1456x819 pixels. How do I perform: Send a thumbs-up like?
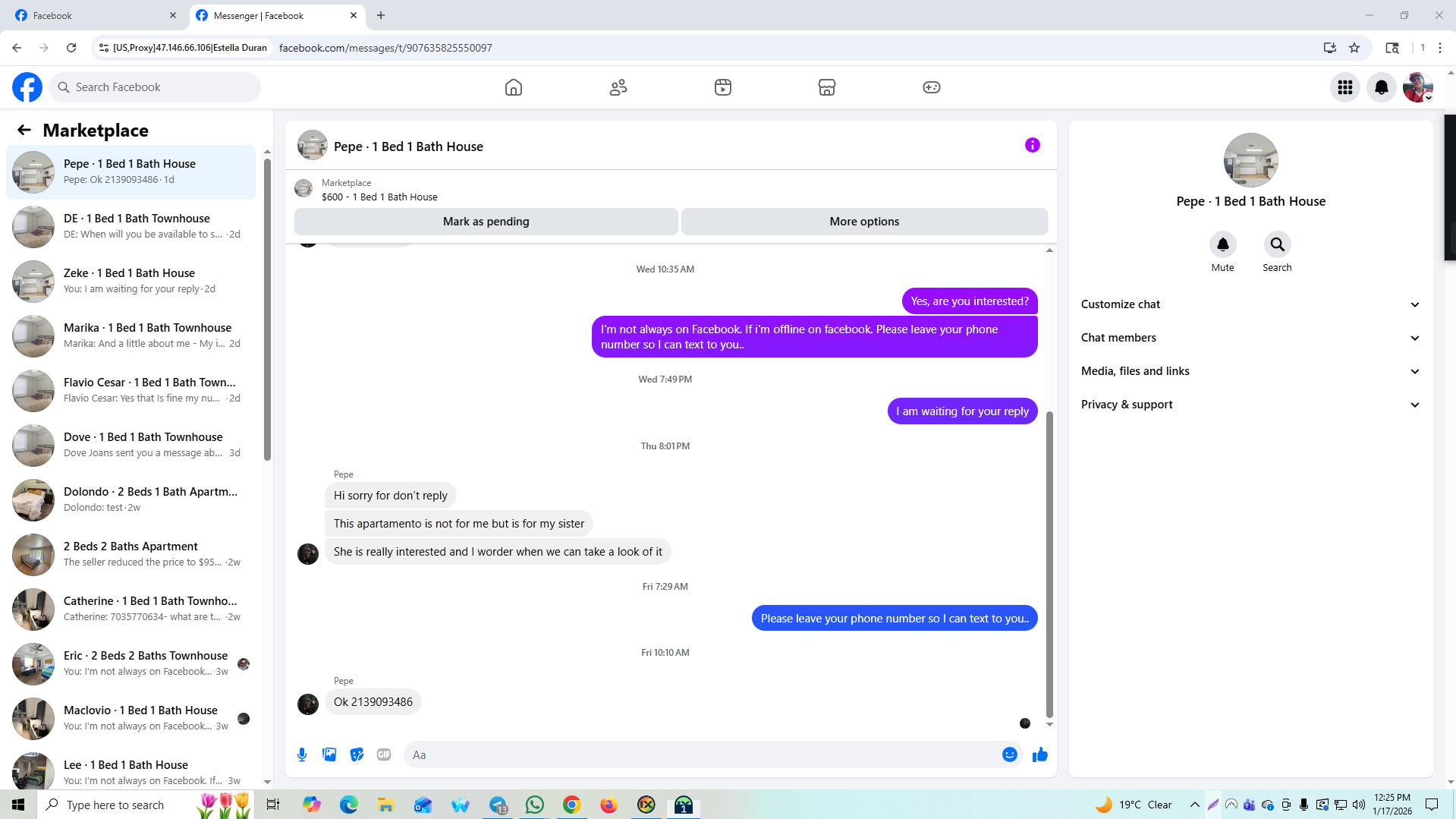click(x=1040, y=754)
